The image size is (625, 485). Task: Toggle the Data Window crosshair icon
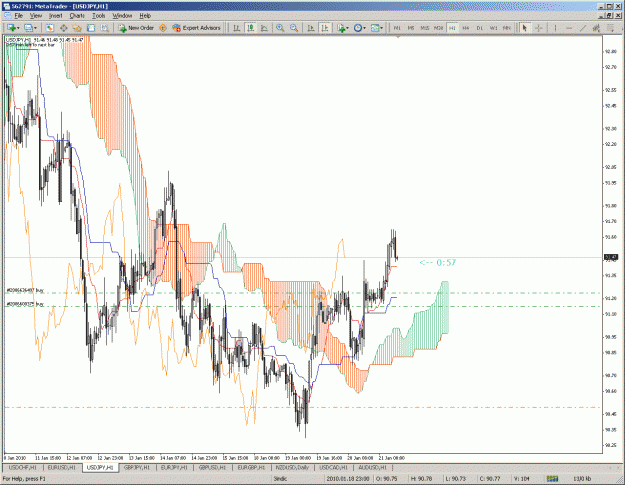[x=63, y=28]
